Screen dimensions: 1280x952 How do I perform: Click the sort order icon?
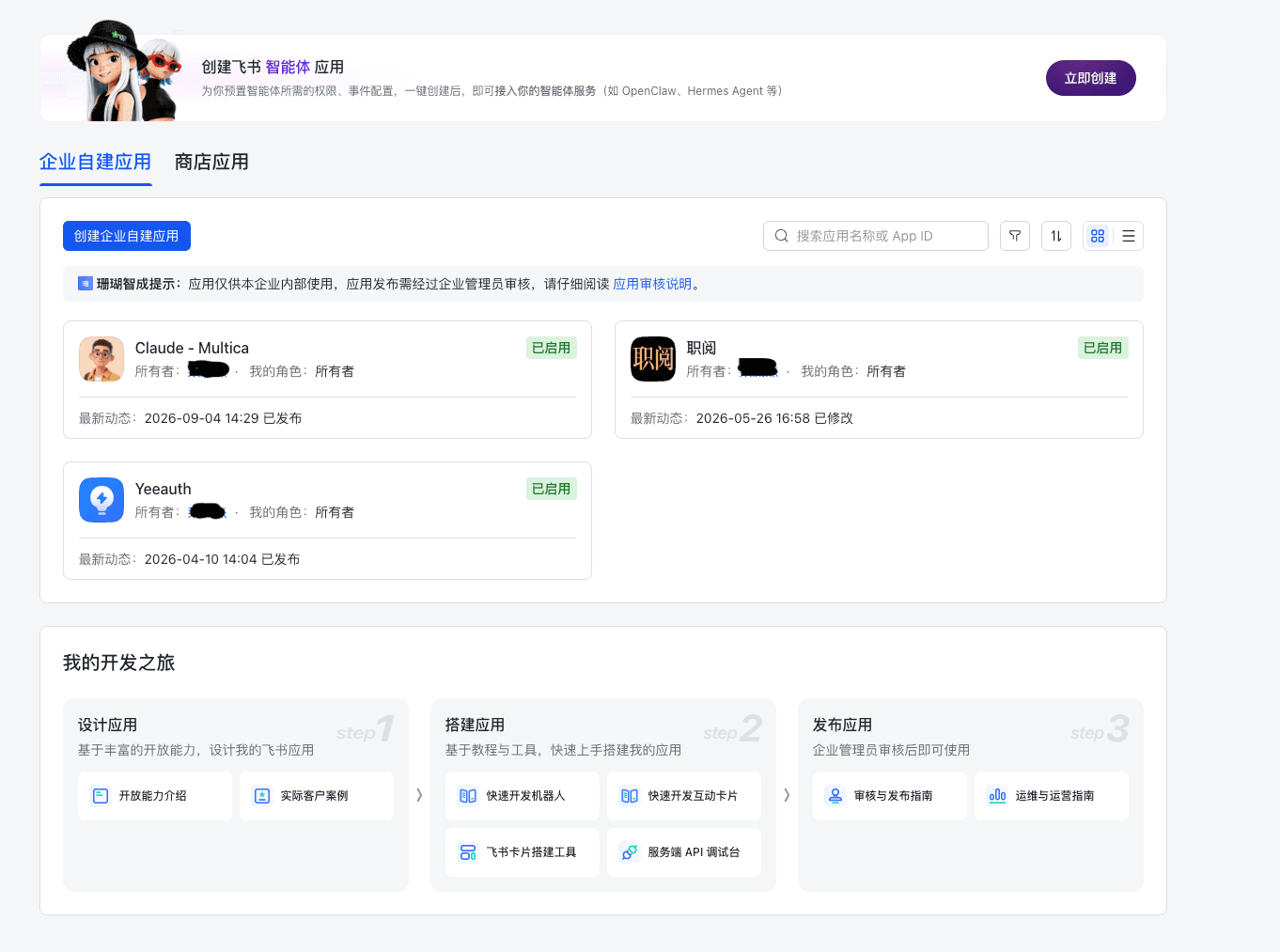1056,236
